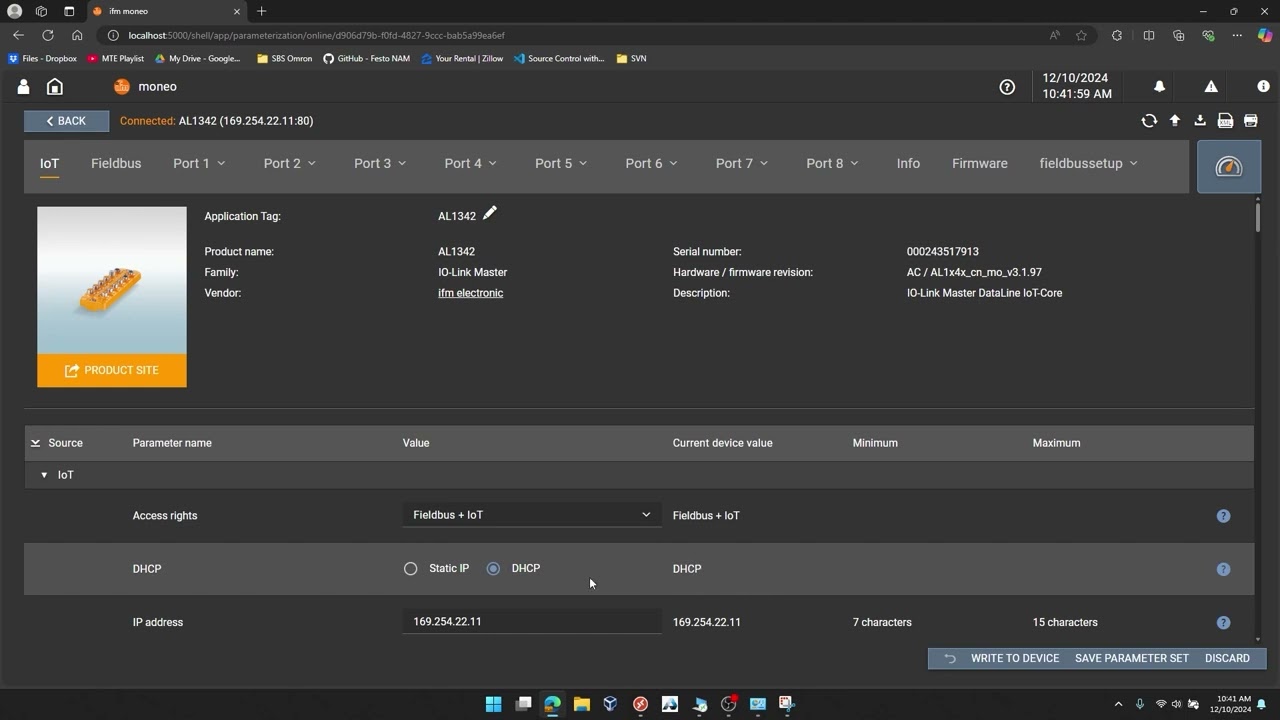The height and width of the screenshot is (720, 1280).
Task: Select the Static IP radio option
Action: [x=410, y=569]
